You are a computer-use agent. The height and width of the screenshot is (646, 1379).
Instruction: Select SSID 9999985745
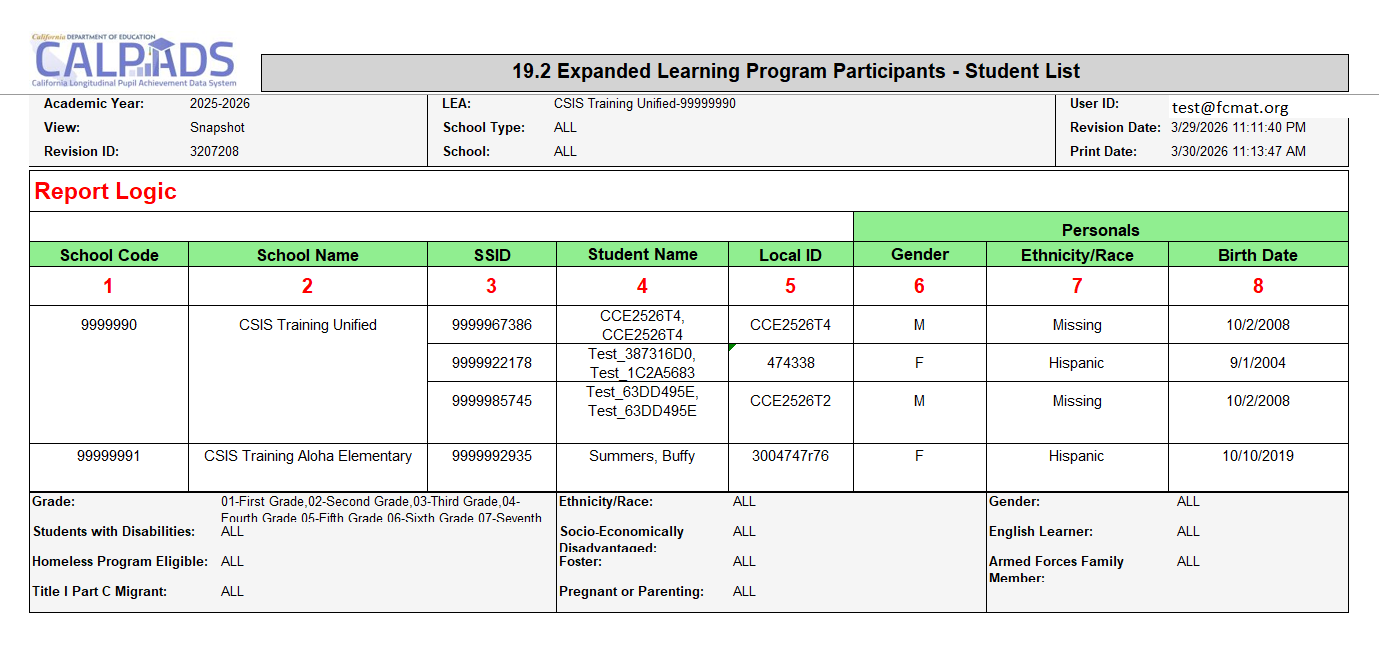[x=491, y=401]
